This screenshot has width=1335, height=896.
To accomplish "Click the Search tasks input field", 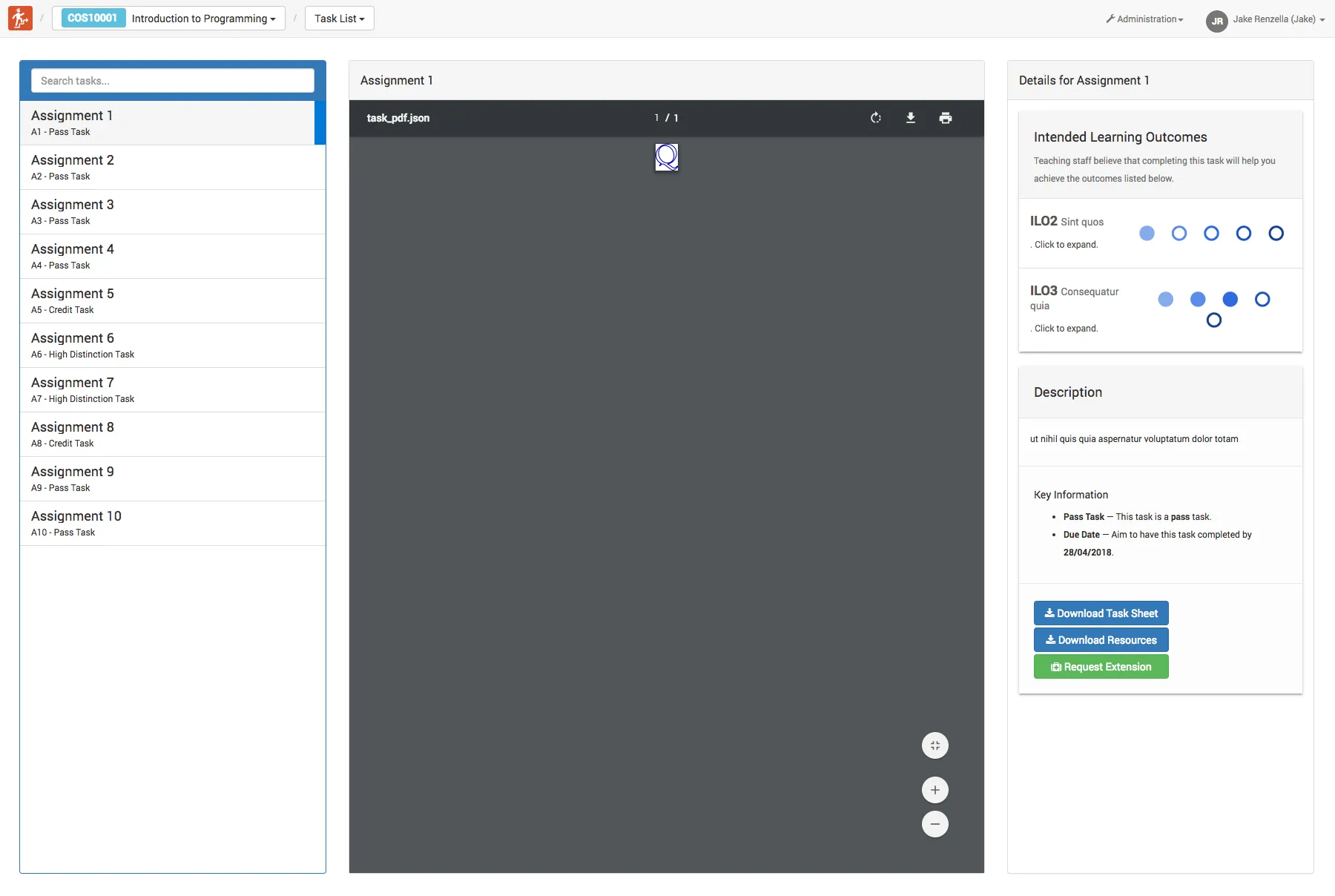I will click(172, 81).
